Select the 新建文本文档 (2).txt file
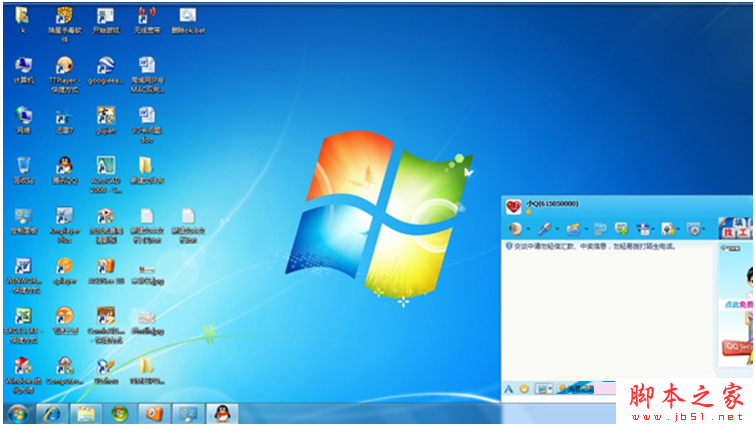The width and height of the screenshot is (755, 428). coord(147,225)
